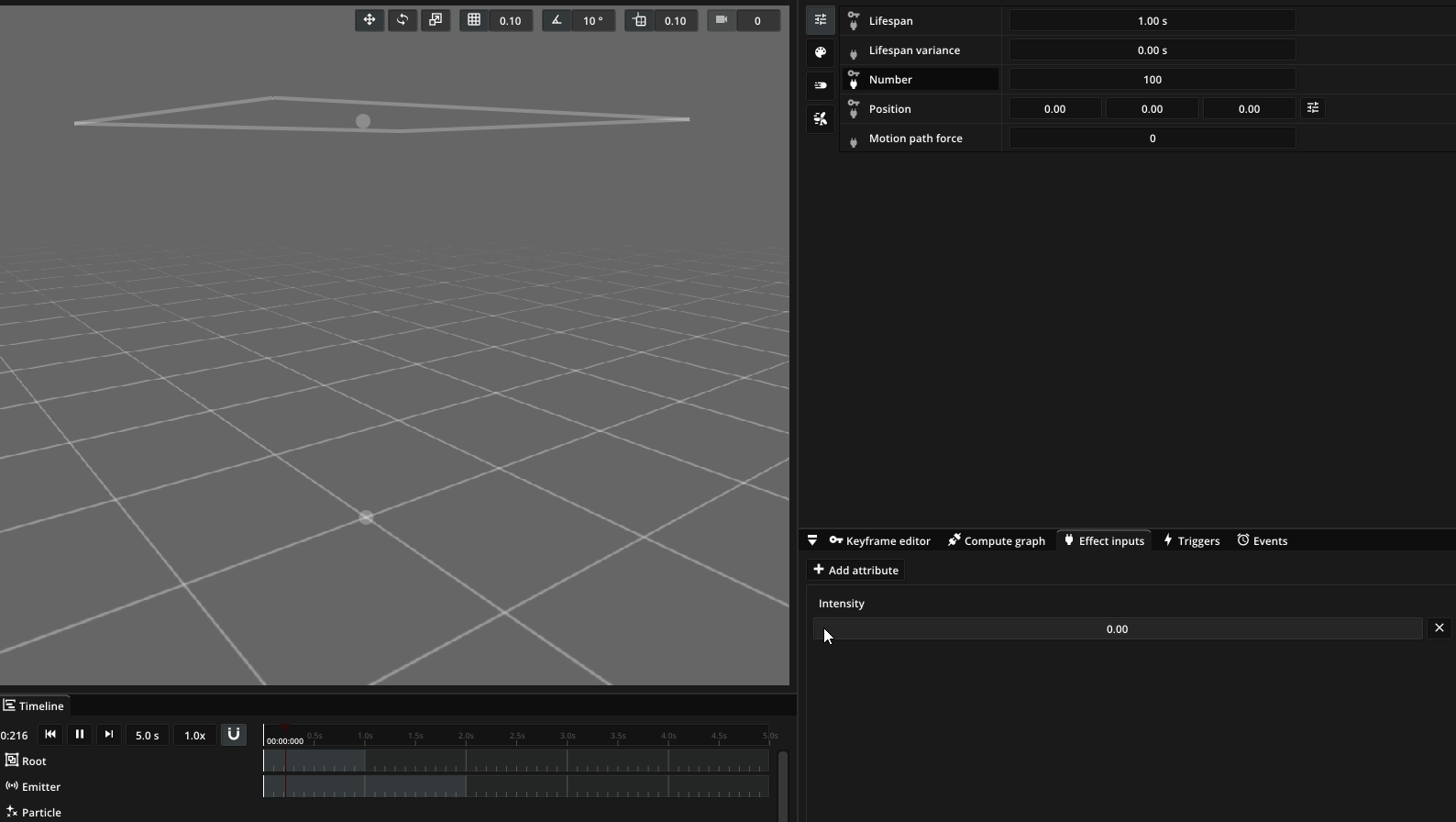Click the 00:00:000 playhead time label
The width and height of the screenshot is (1456, 822).
tap(285, 740)
